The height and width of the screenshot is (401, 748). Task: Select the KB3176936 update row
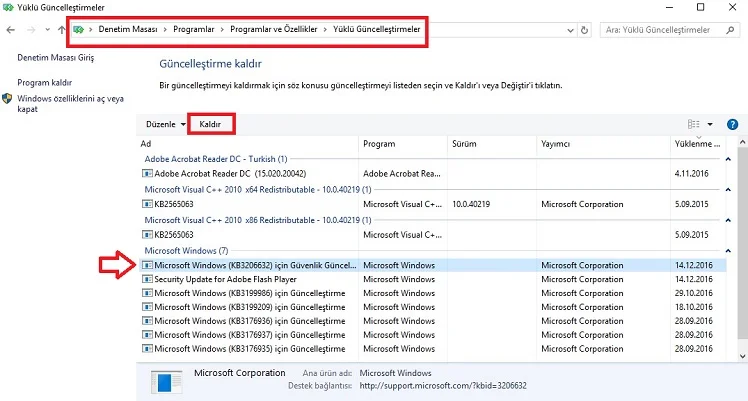(432, 320)
